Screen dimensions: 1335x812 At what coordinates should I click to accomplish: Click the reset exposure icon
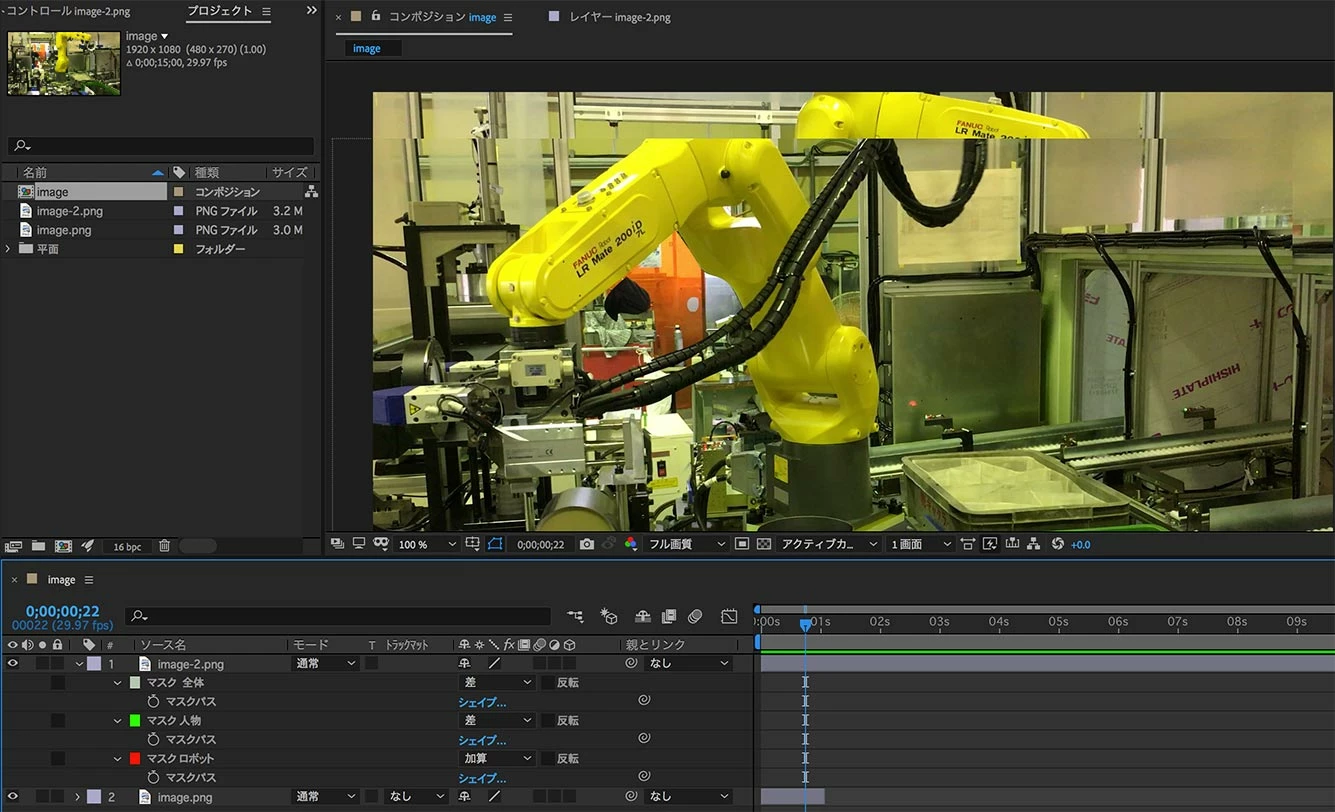(1057, 544)
